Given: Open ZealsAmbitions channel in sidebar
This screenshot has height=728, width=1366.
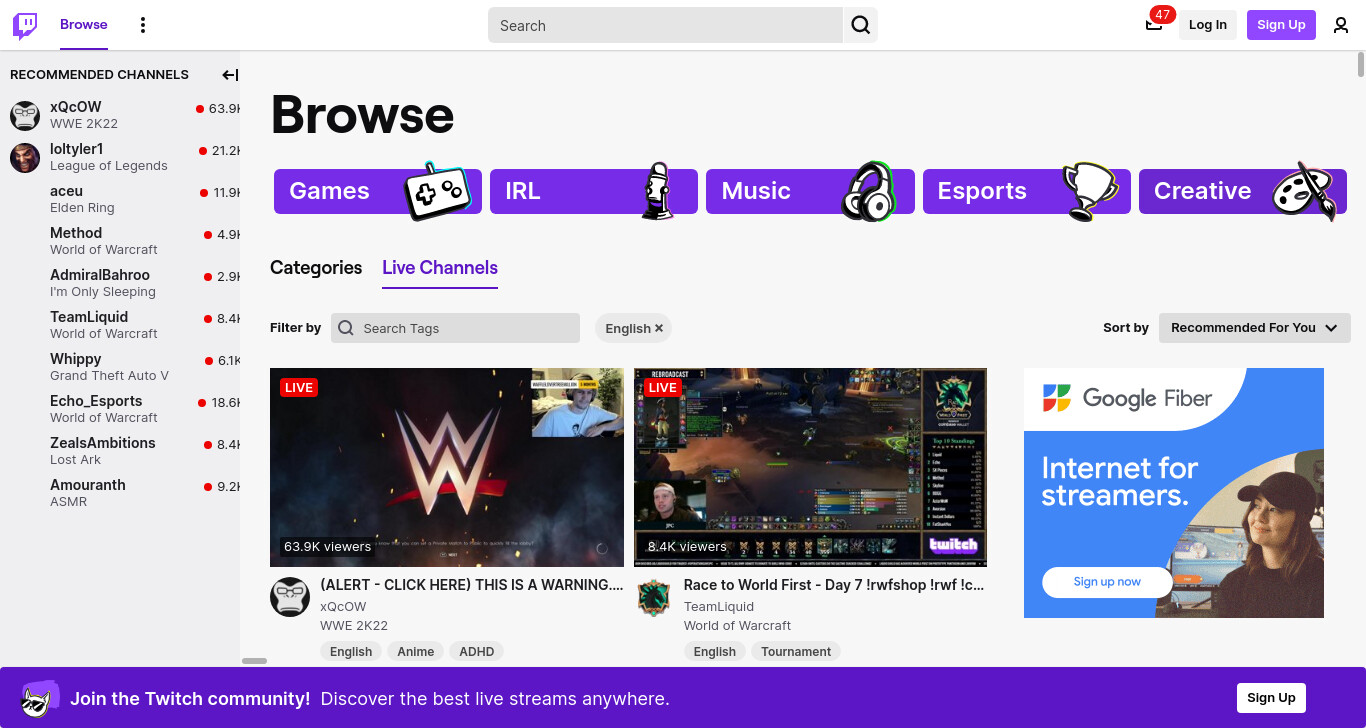Looking at the screenshot, I should [120, 451].
